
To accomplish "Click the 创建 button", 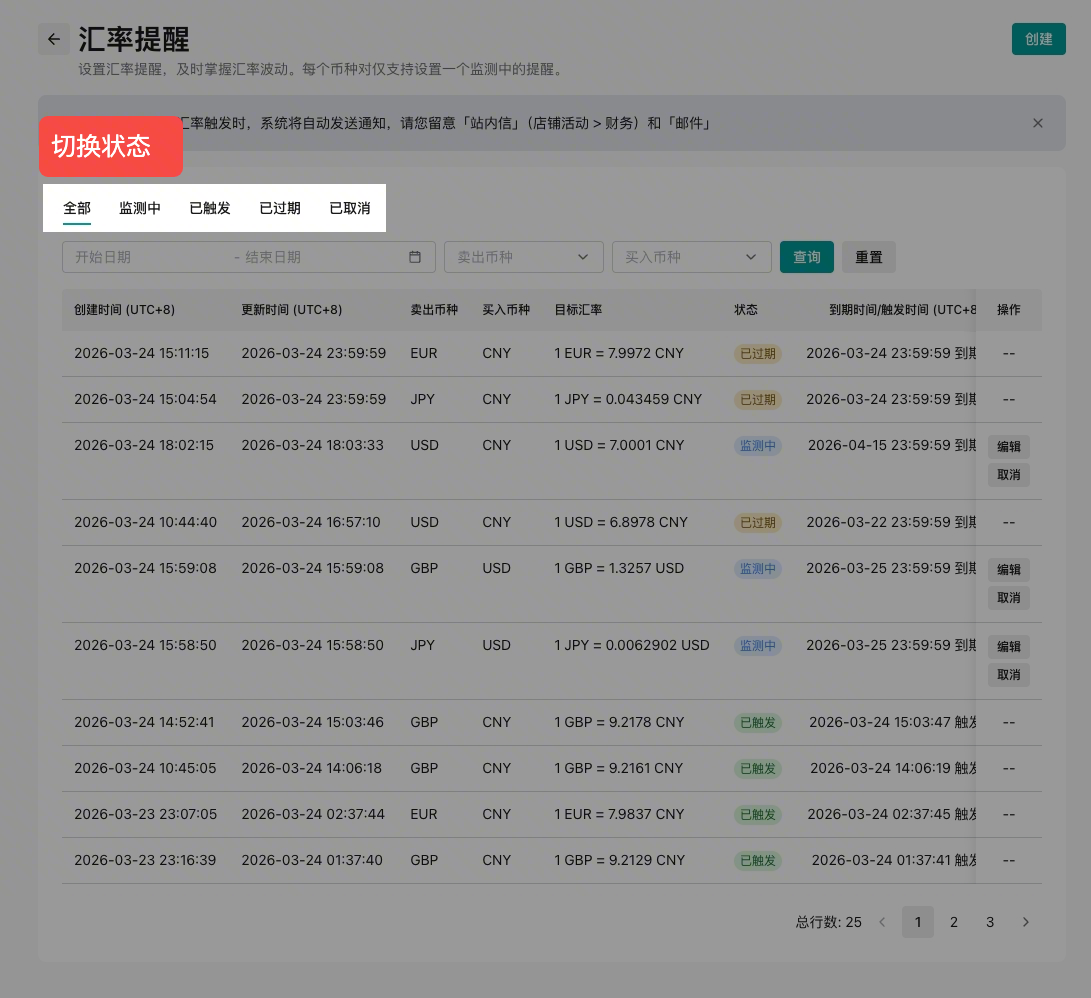I will point(1038,39).
